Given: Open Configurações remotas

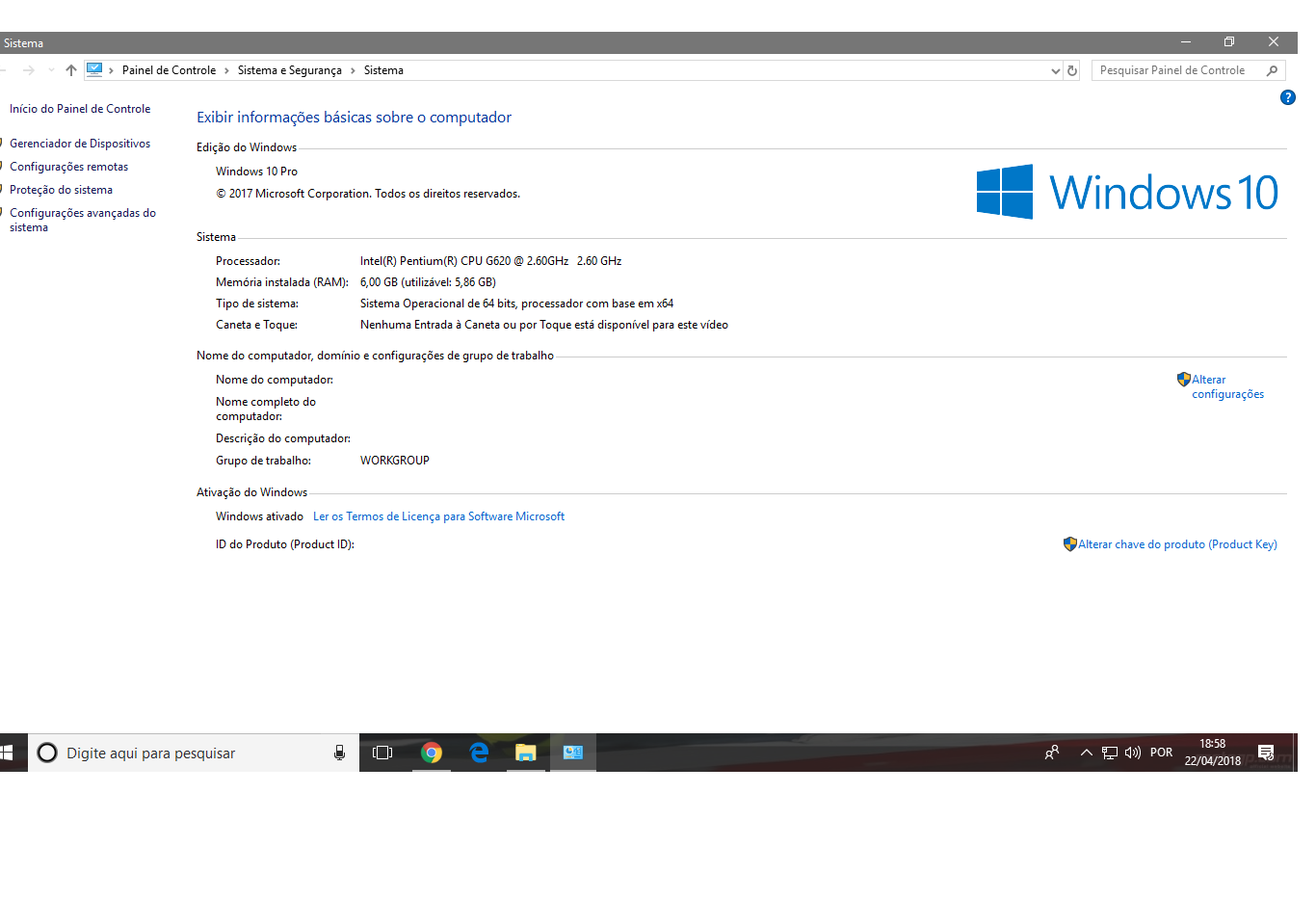Looking at the screenshot, I should tap(68, 167).
